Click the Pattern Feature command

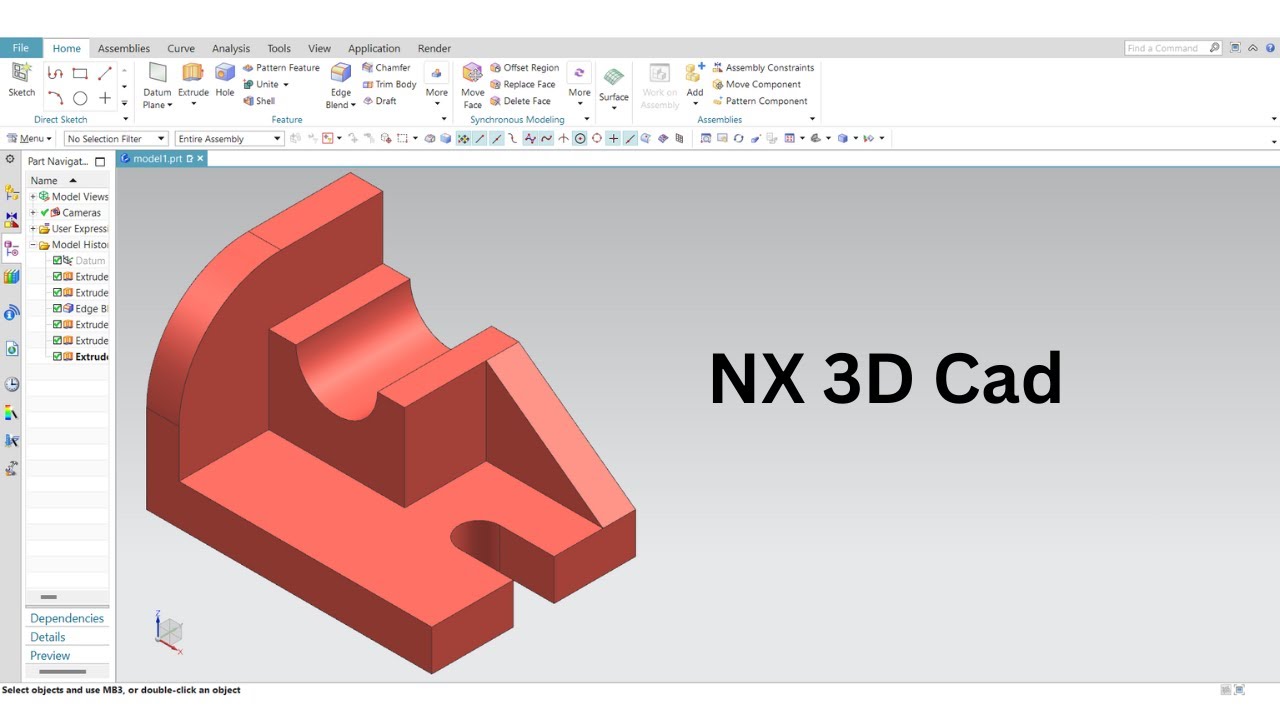click(x=281, y=68)
